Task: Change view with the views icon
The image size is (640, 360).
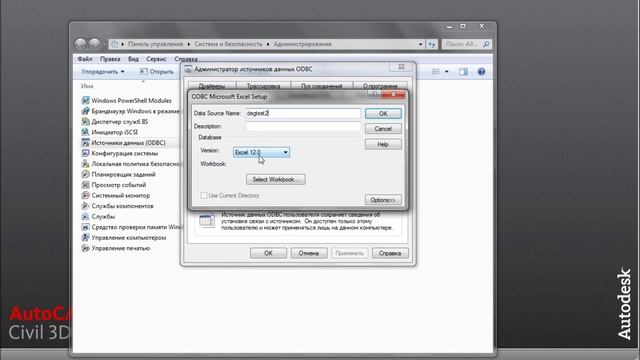Action: coord(436,72)
